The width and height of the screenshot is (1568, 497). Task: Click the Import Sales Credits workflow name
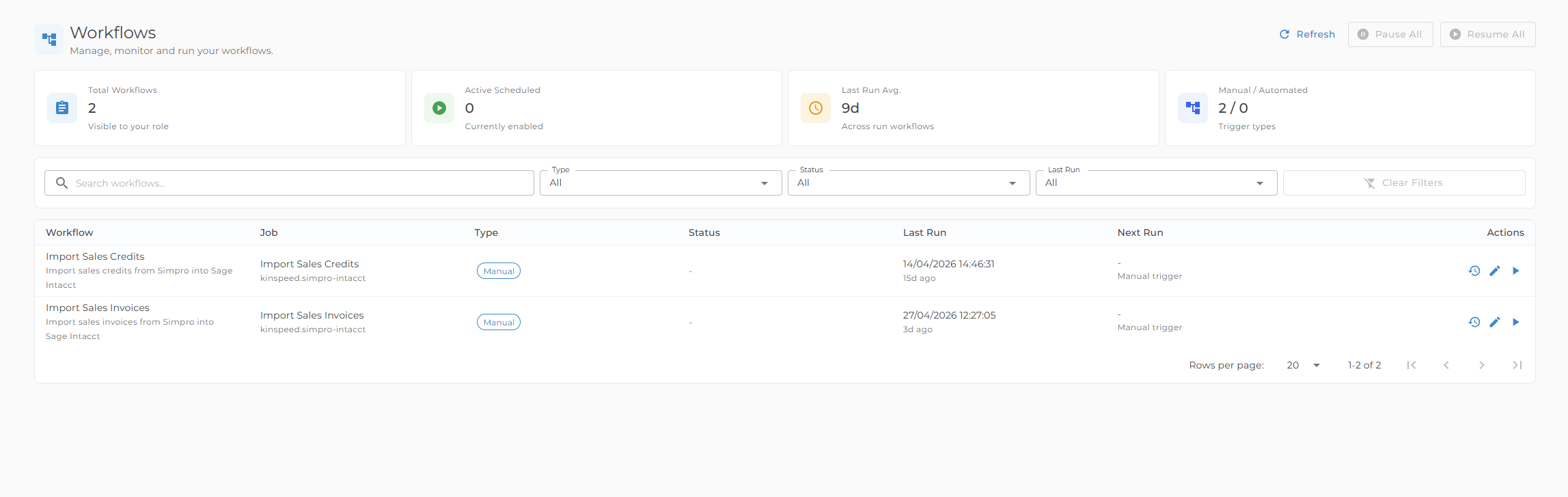tap(95, 256)
